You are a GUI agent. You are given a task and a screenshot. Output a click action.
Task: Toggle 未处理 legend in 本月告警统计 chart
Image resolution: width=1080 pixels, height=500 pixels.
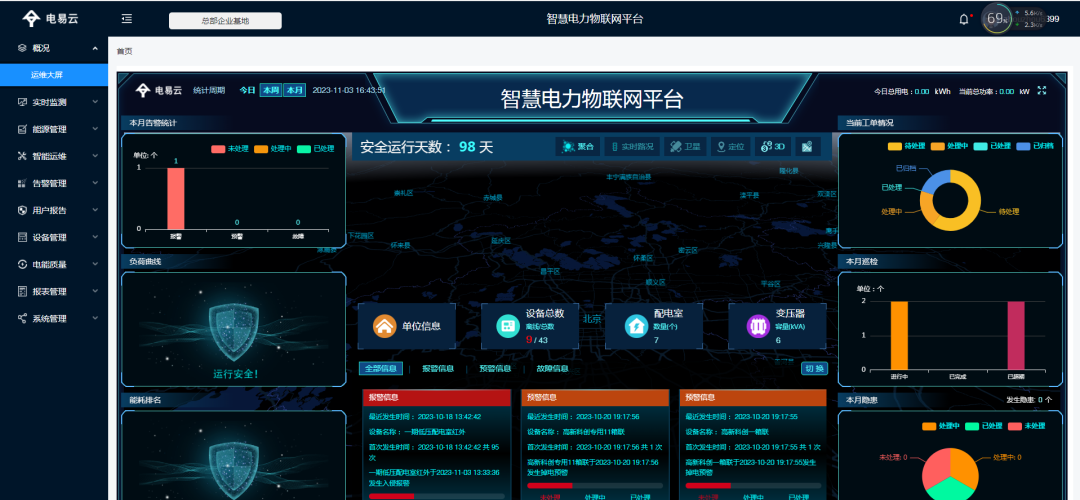[229, 149]
